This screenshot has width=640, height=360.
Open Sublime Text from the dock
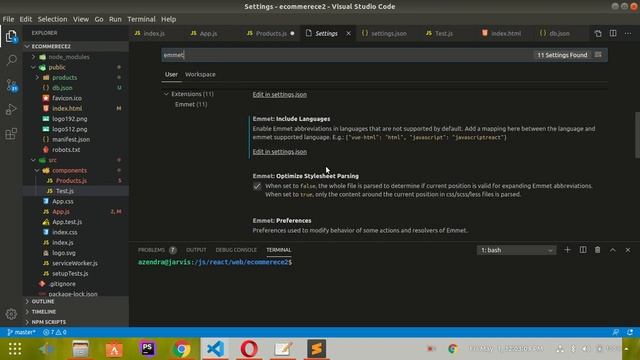[x=317, y=349]
